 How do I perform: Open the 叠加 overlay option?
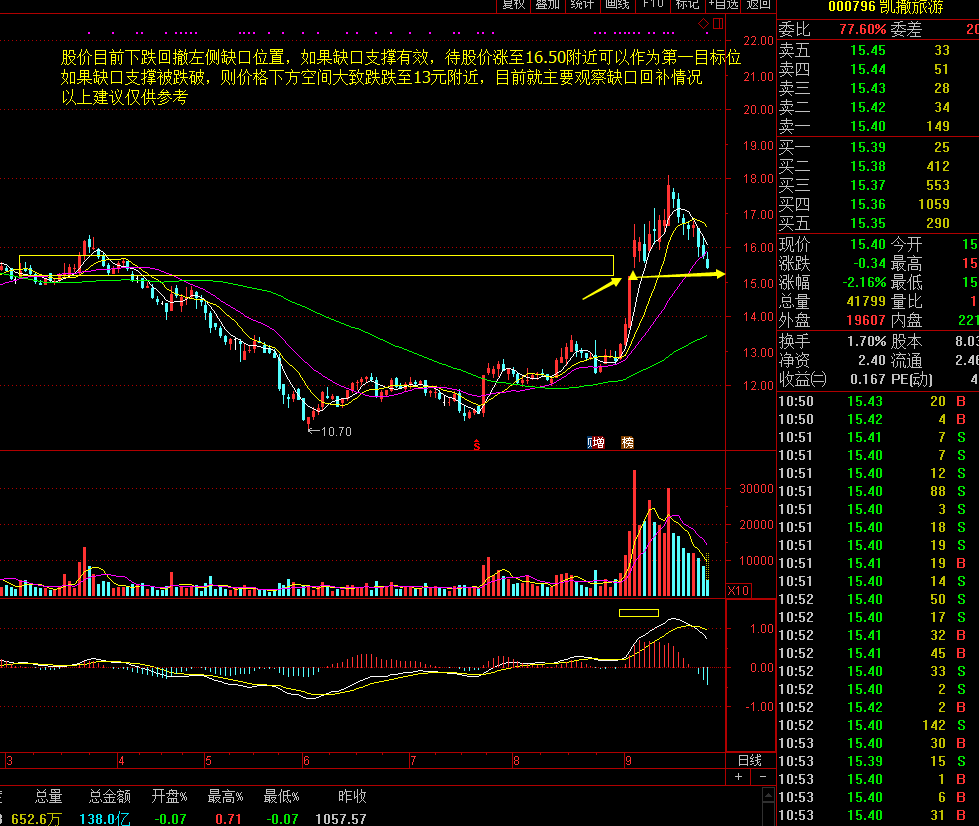tap(548, 5)
